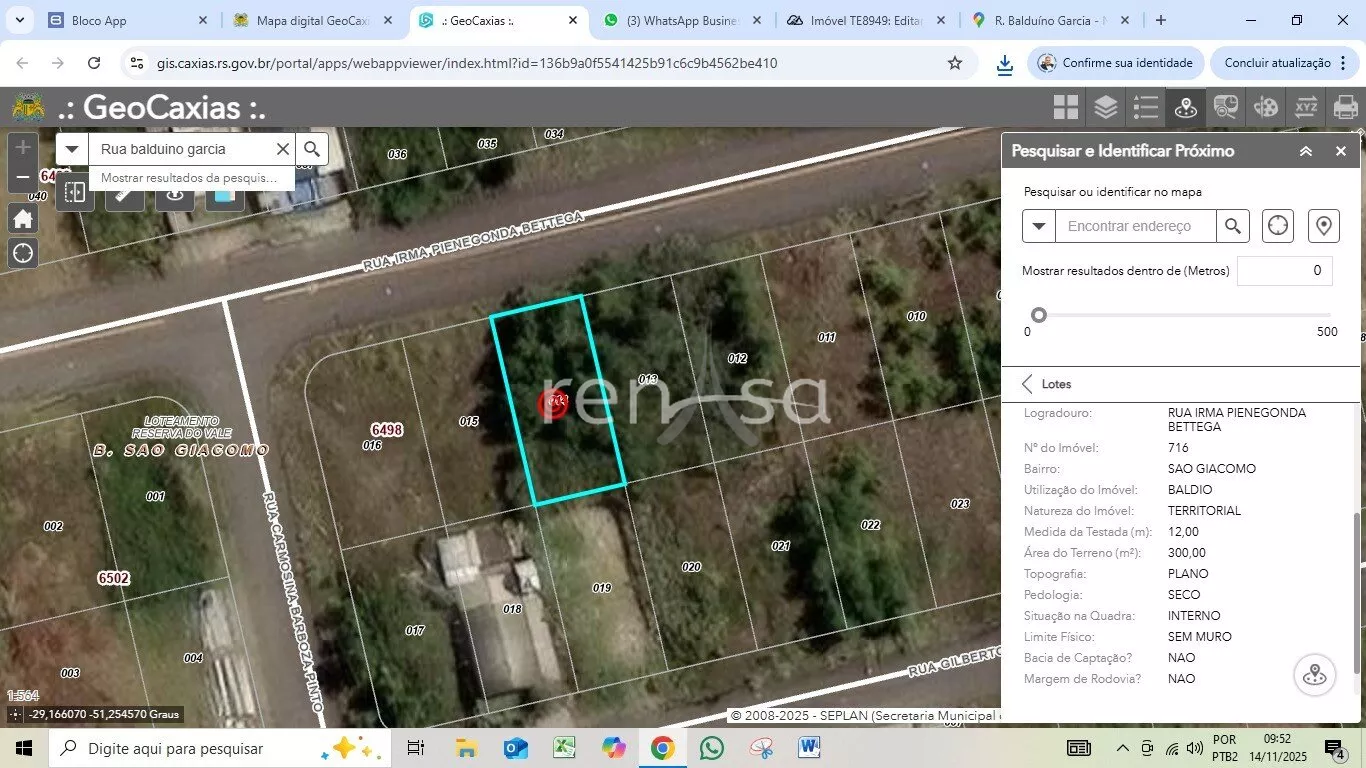Click the home extent button on map

[23, 219]
